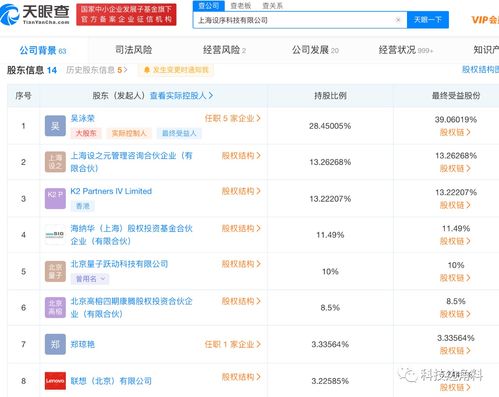Image resolution: width=499 pixels, height=397 pixels.
Task: Switch to the 司法风险 tab
Action: pyautogui.click(x=133, y=50)
